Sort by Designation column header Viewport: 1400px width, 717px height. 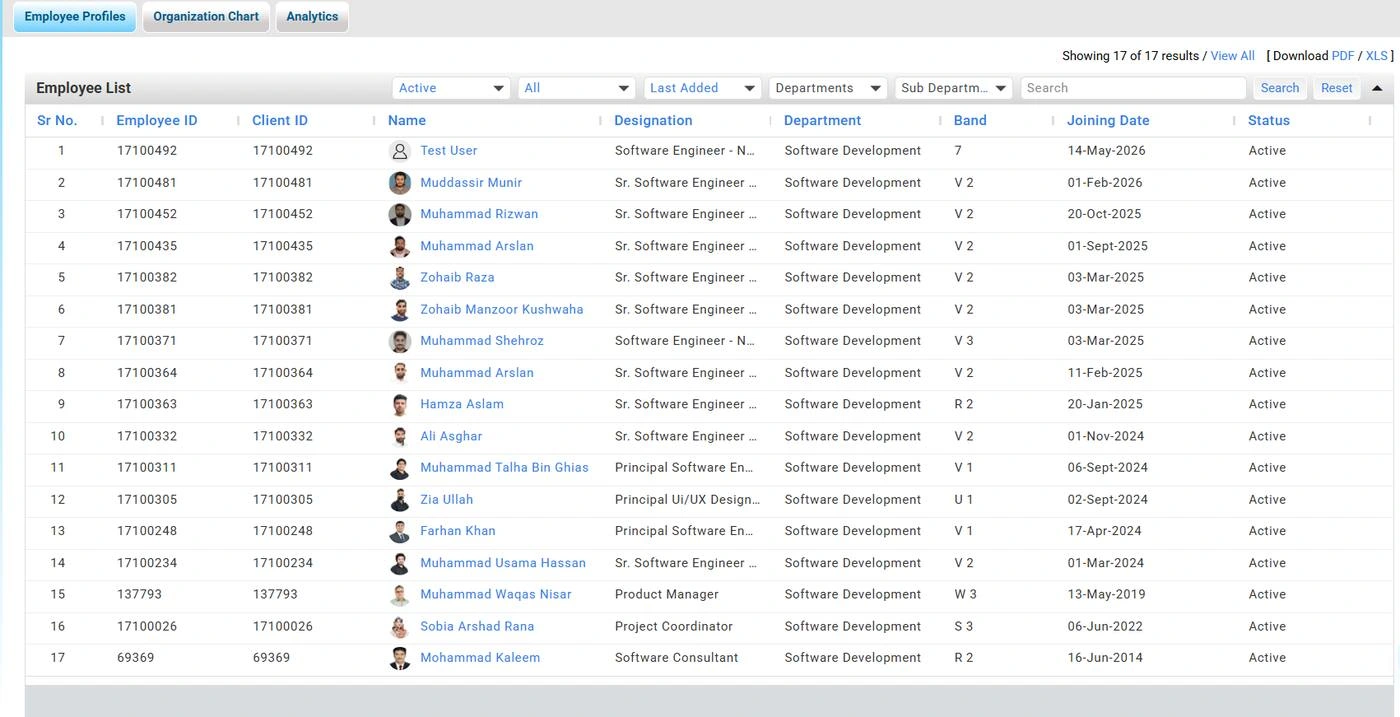653,120
